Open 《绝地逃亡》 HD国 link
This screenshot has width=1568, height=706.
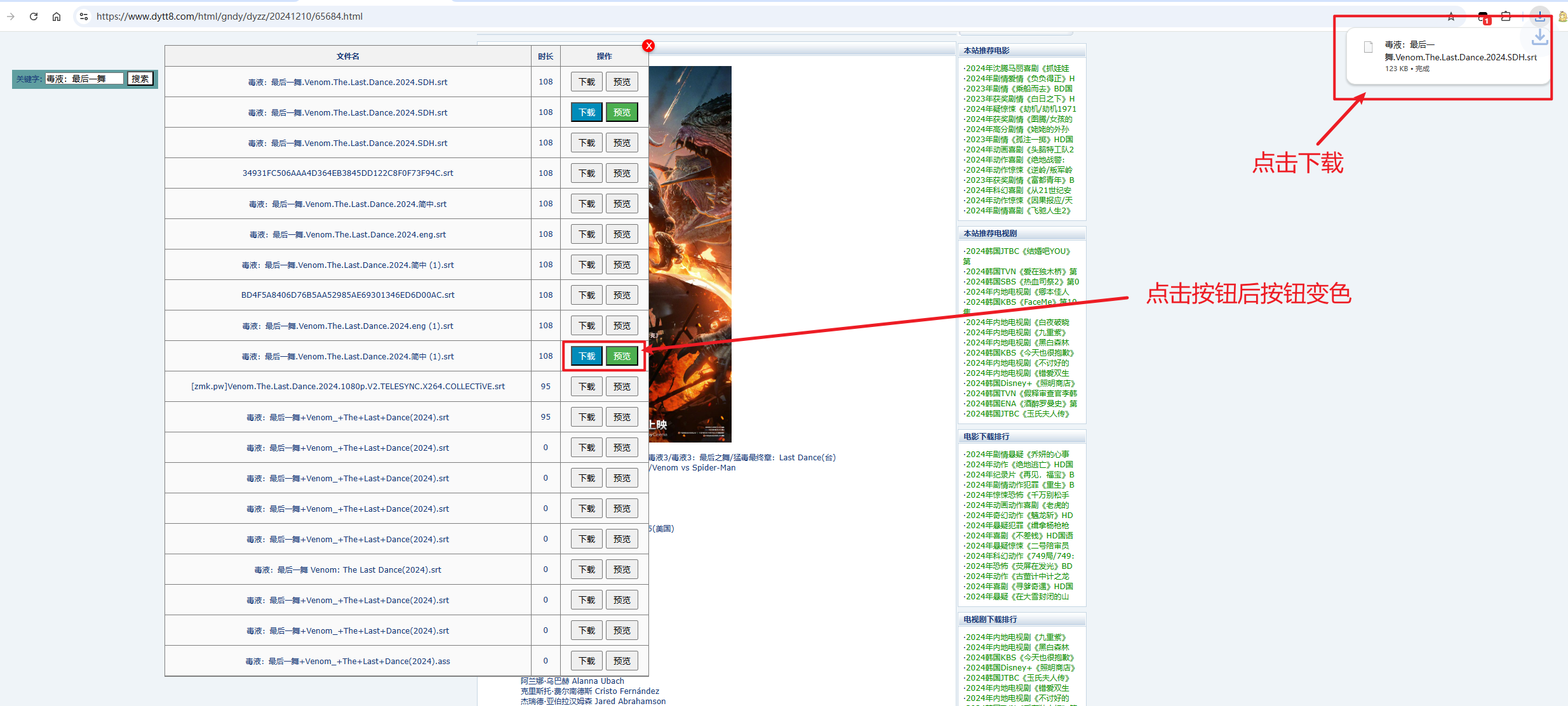(x=1018, y=465)
